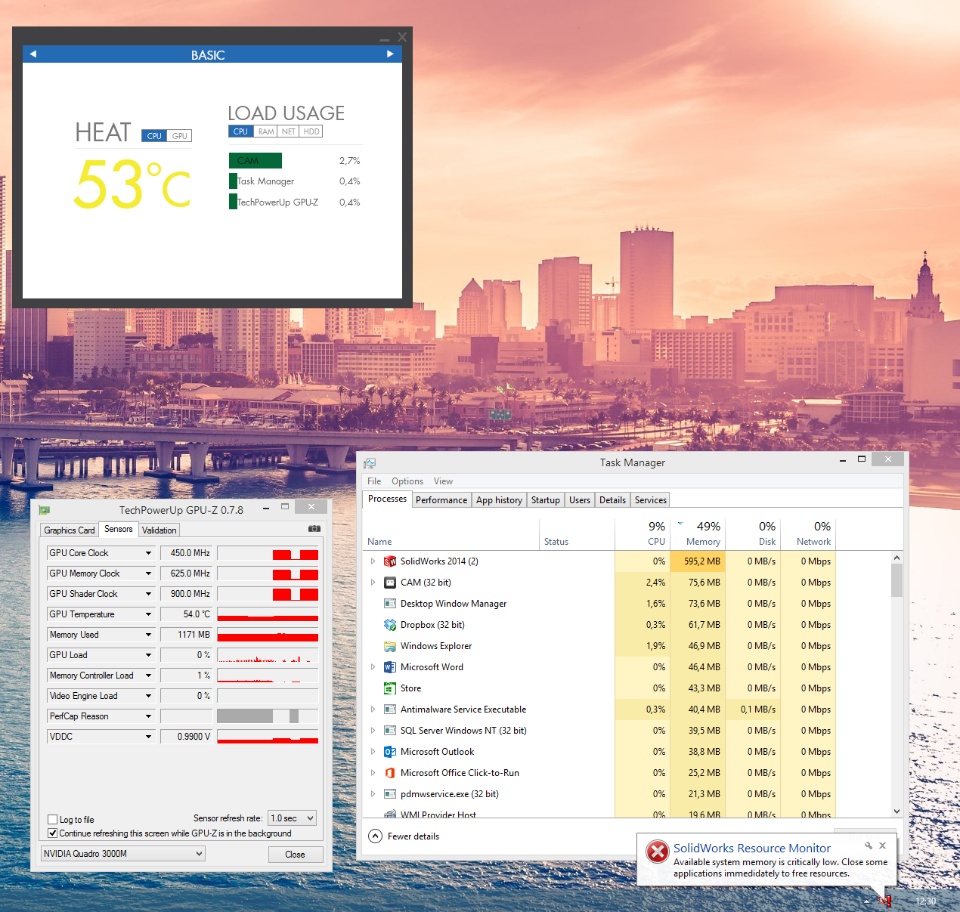Open the Memory Used sensor dropdown

[x=148, y=635]
